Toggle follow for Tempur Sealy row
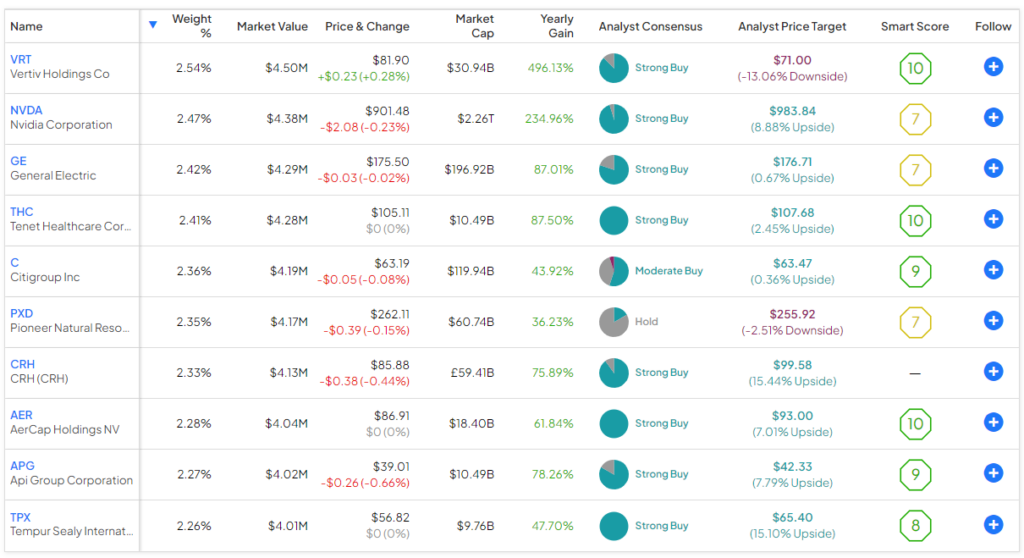This screenshot has width=1024, height=558. [x=993, y=524]
